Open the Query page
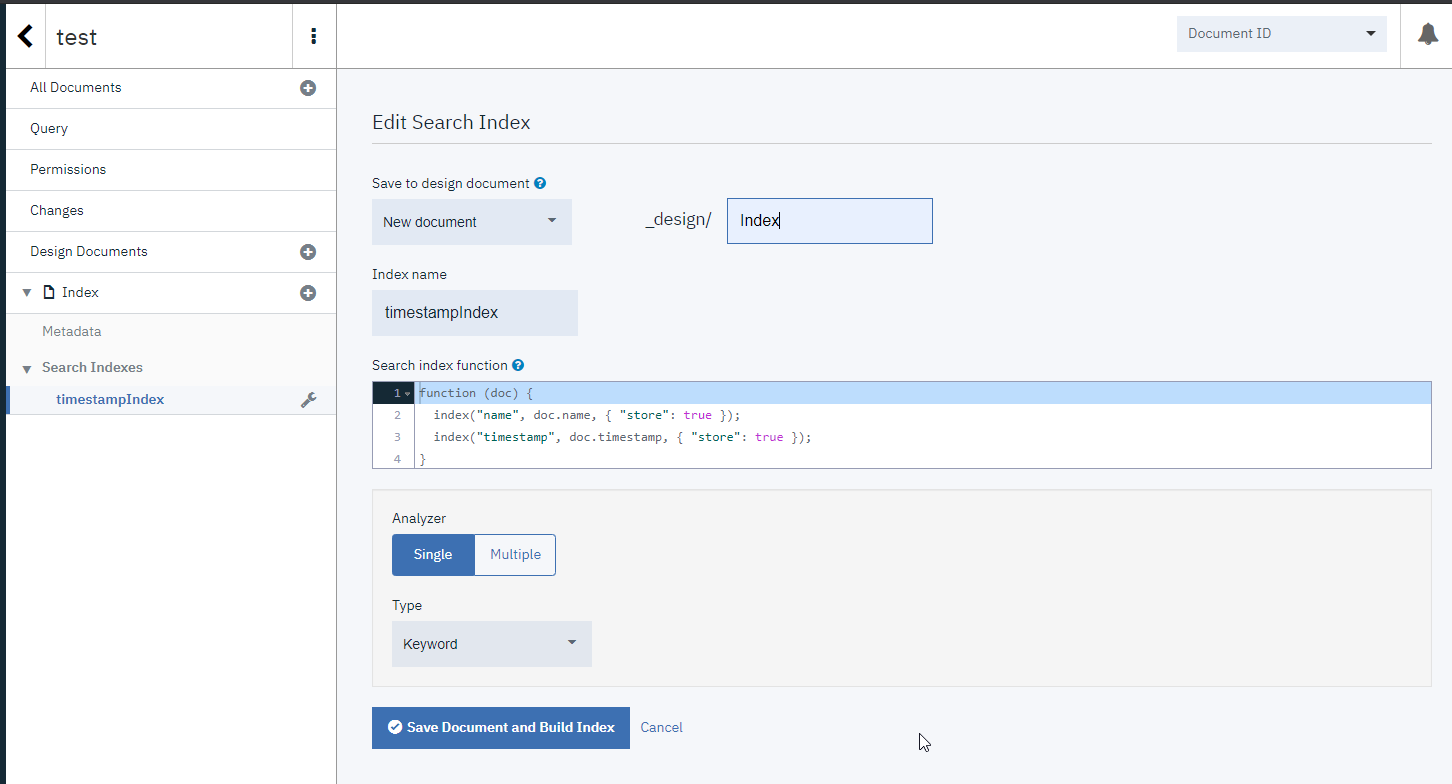Image resolution: width=1452 pixels, height=784 pixels. tap(49, 129)
